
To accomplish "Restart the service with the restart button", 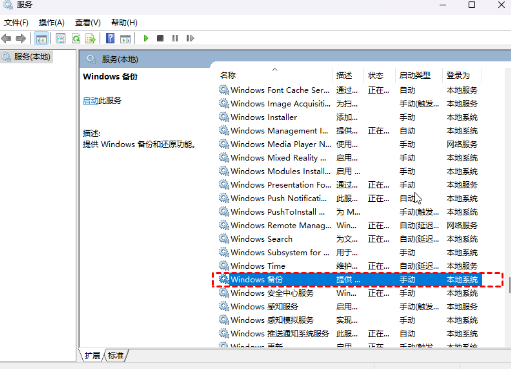I will (190, 38).
